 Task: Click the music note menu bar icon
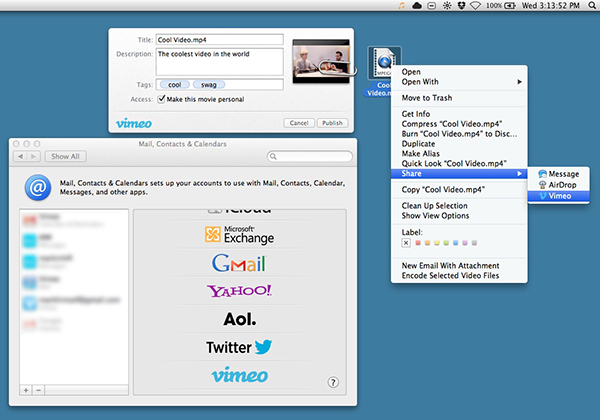401,6
